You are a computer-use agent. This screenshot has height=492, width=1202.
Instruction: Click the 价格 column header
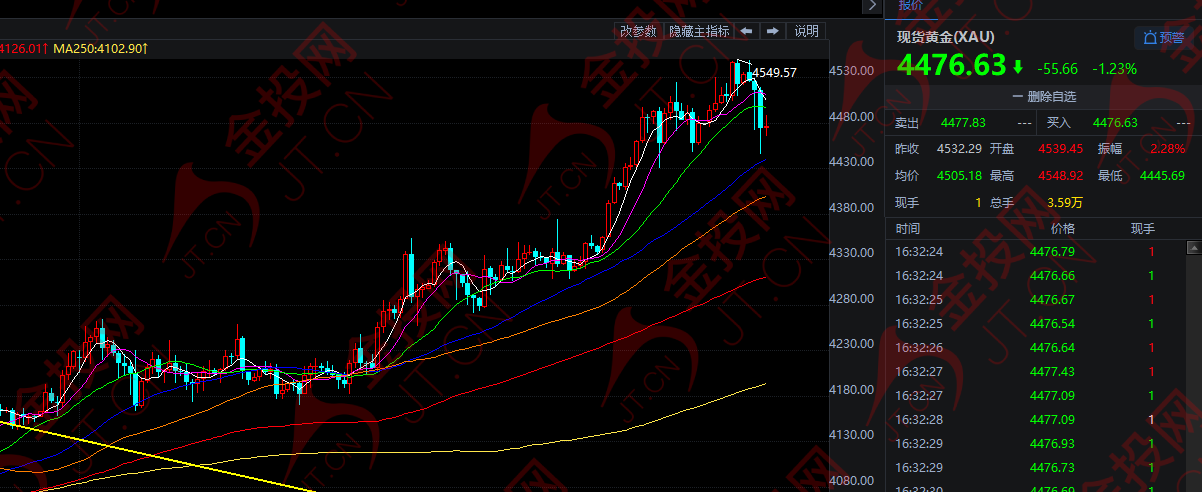[1062, 229]
